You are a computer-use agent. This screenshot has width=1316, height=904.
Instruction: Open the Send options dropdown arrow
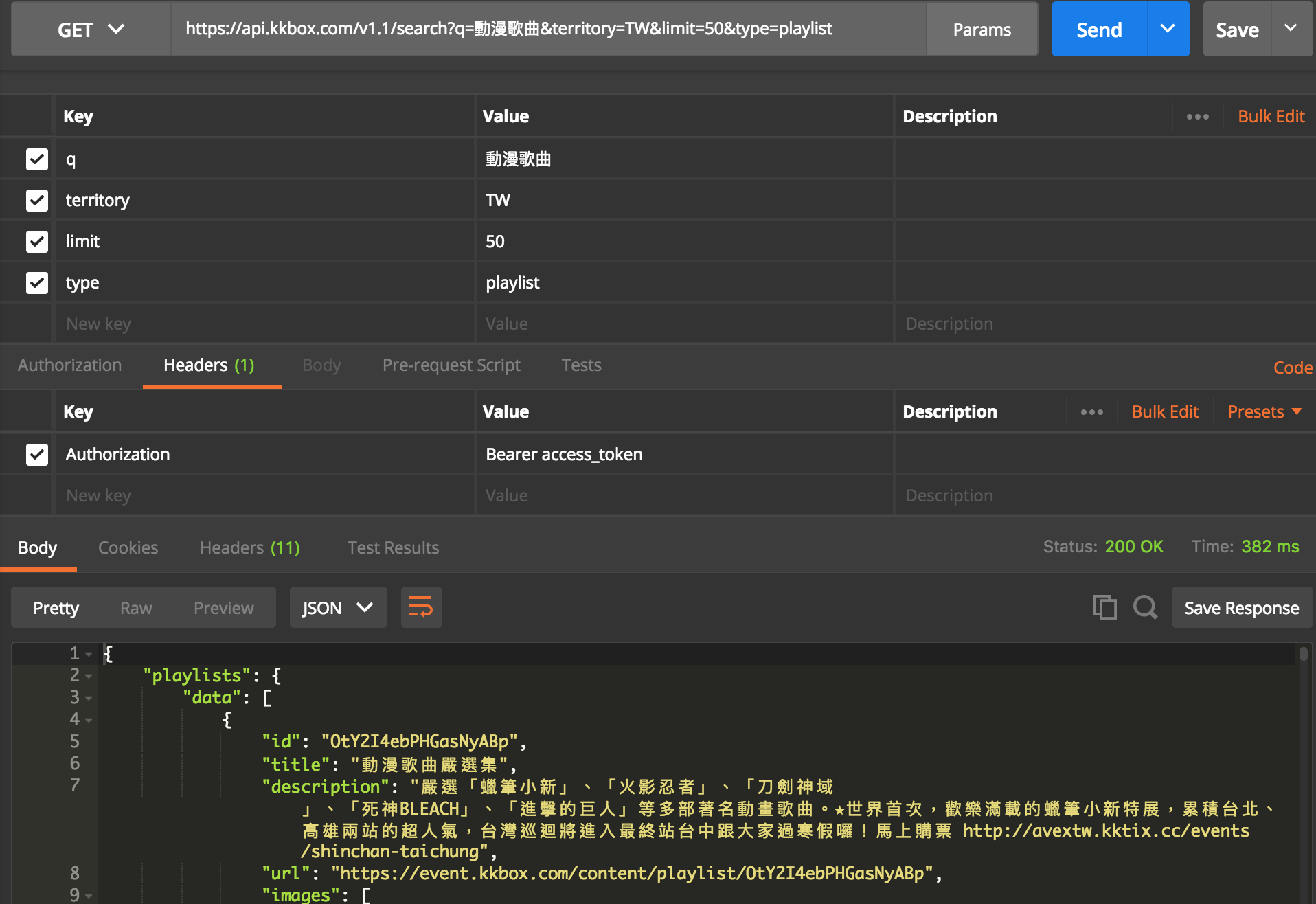point(1168,29)
